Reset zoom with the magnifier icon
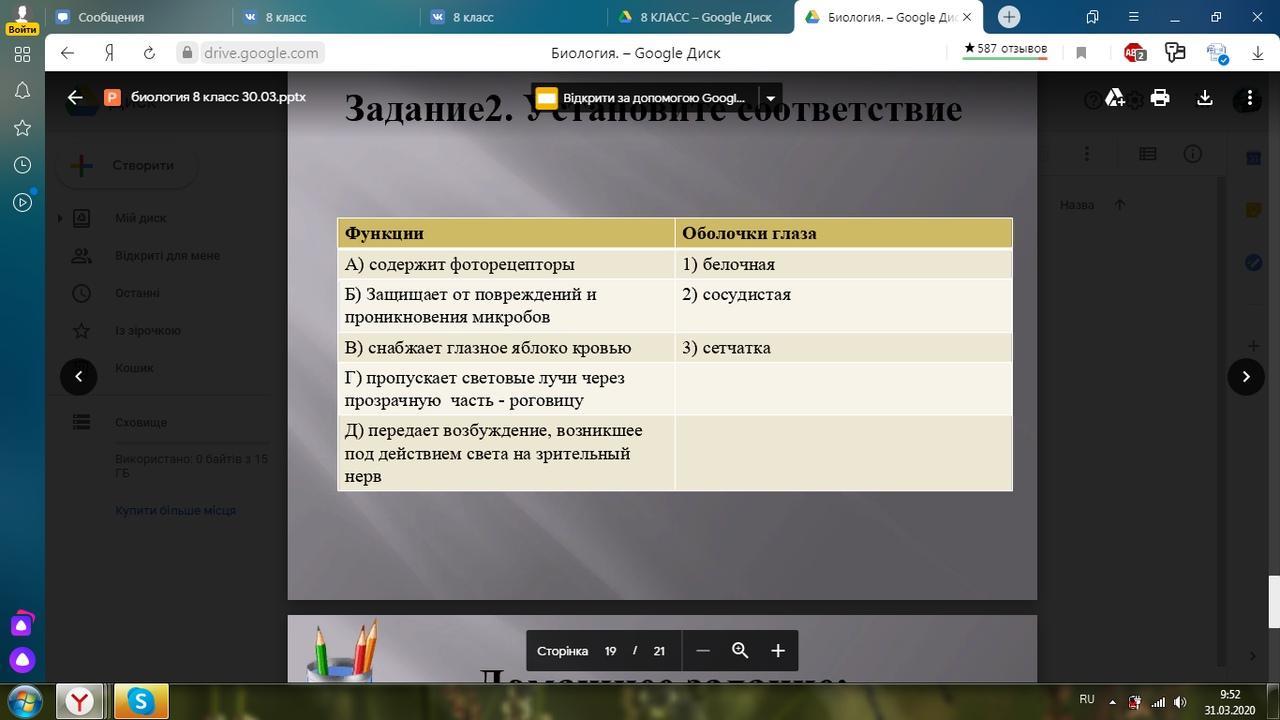Viewport: 1280px width, 720px height. tap(740, 651)
